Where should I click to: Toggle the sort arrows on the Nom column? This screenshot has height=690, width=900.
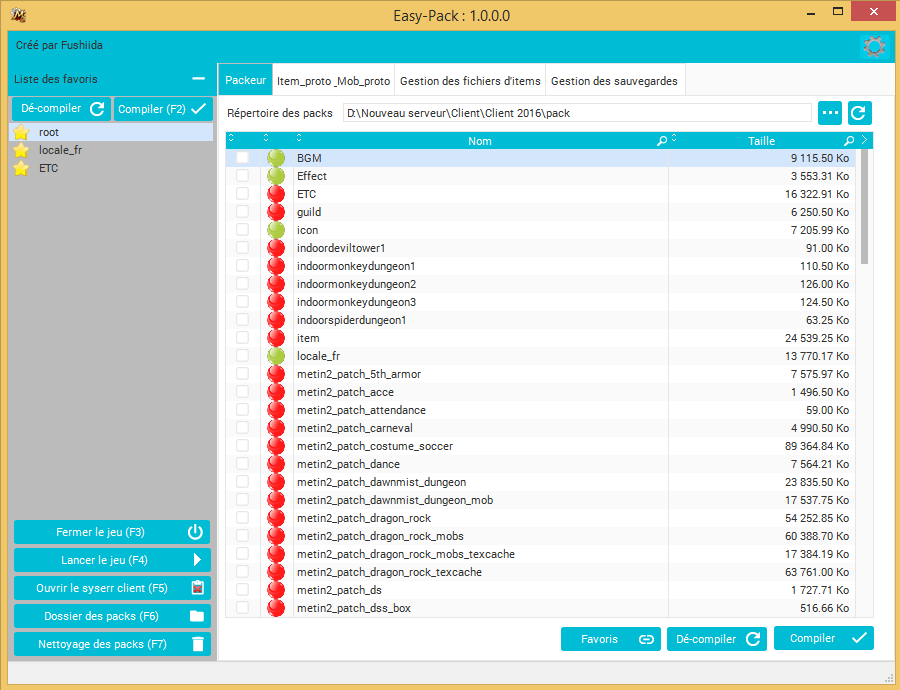point(299,138)
